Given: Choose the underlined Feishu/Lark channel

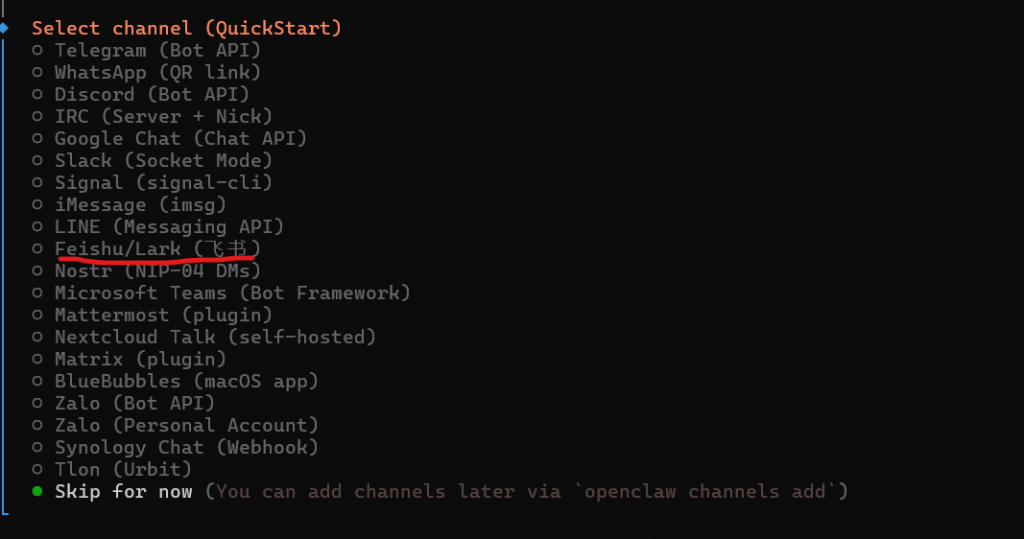Looking at the screenshot, I should click(x=157, y=248).
